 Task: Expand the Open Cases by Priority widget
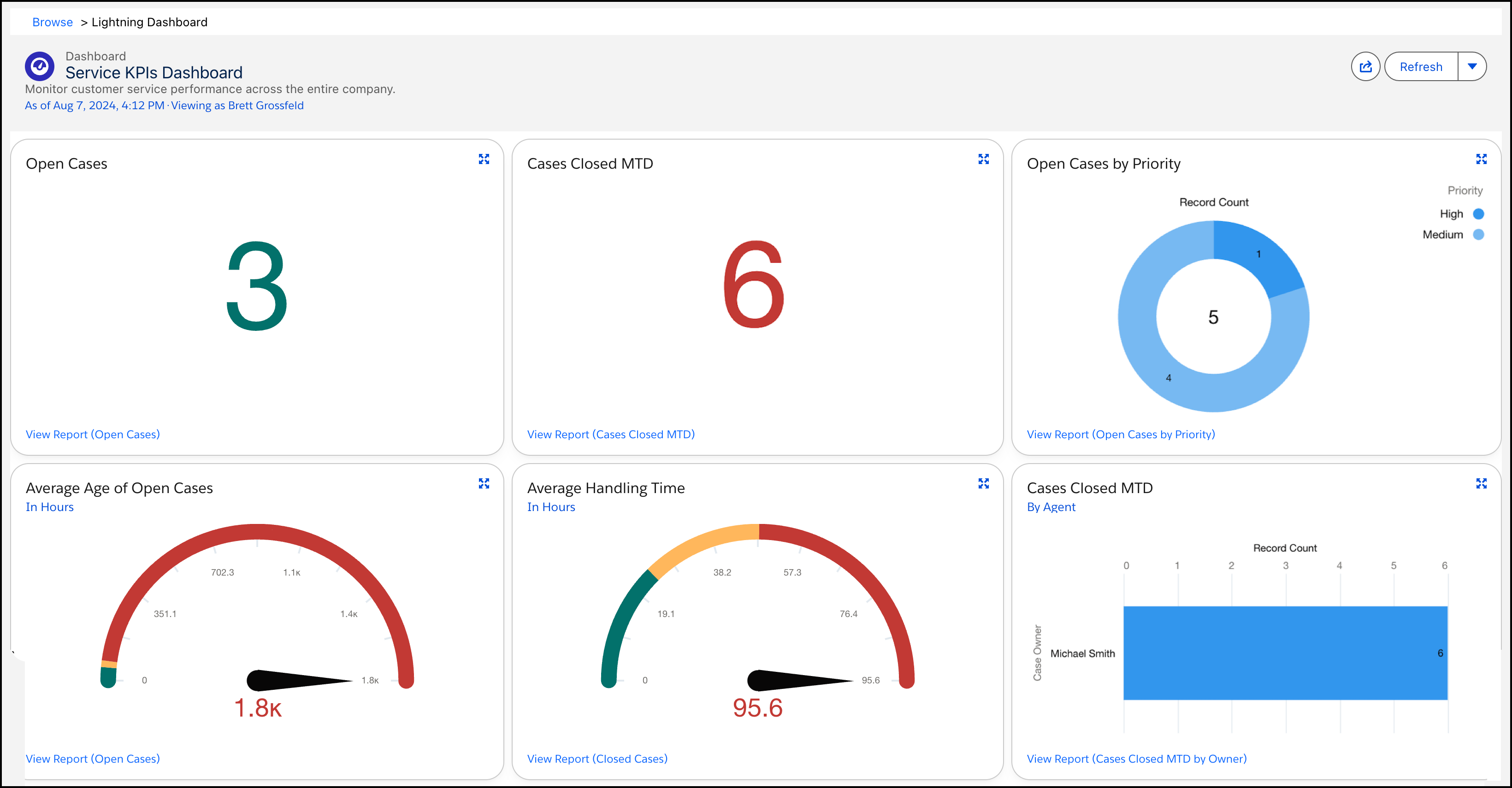pyautogui.click(x=1482, y=159)
